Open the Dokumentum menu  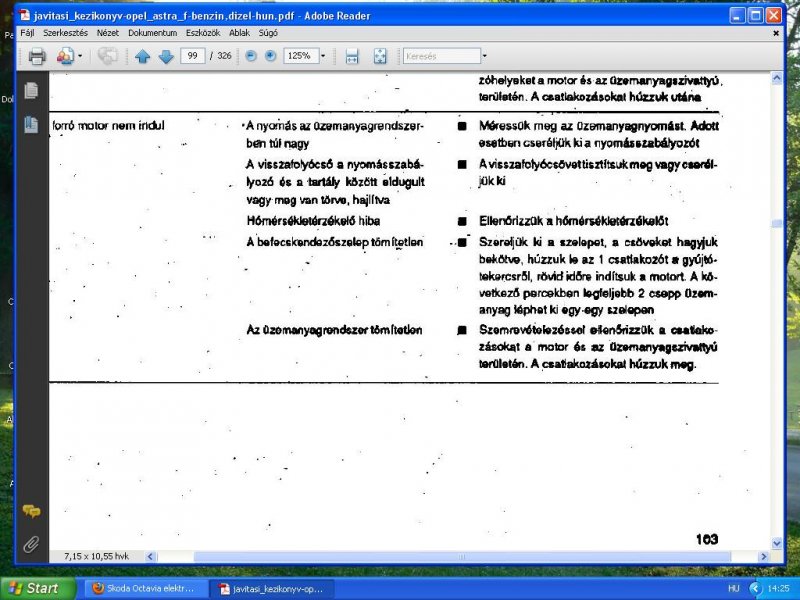click(153, 33)
